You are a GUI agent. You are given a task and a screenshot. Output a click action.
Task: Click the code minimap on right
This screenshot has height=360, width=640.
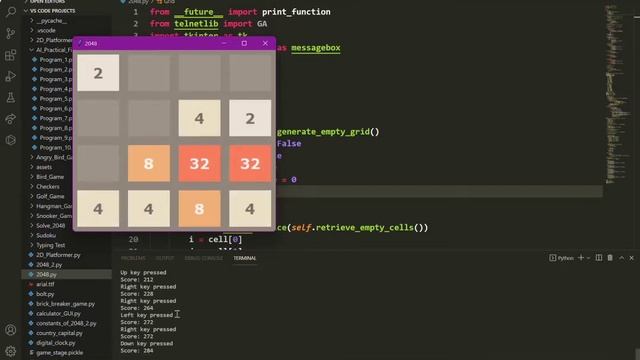[618, 94]
